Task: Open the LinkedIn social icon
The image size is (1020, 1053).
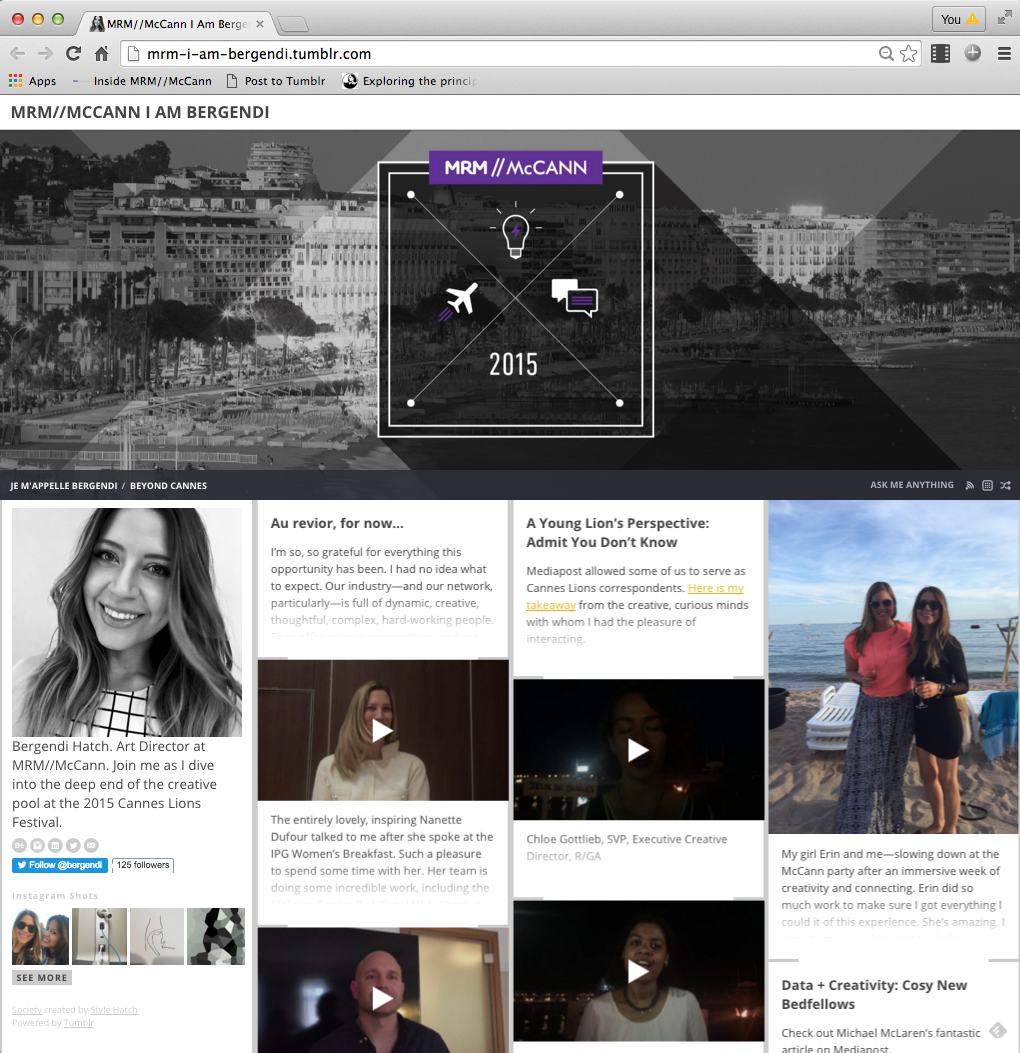Action: pos(55,845)
